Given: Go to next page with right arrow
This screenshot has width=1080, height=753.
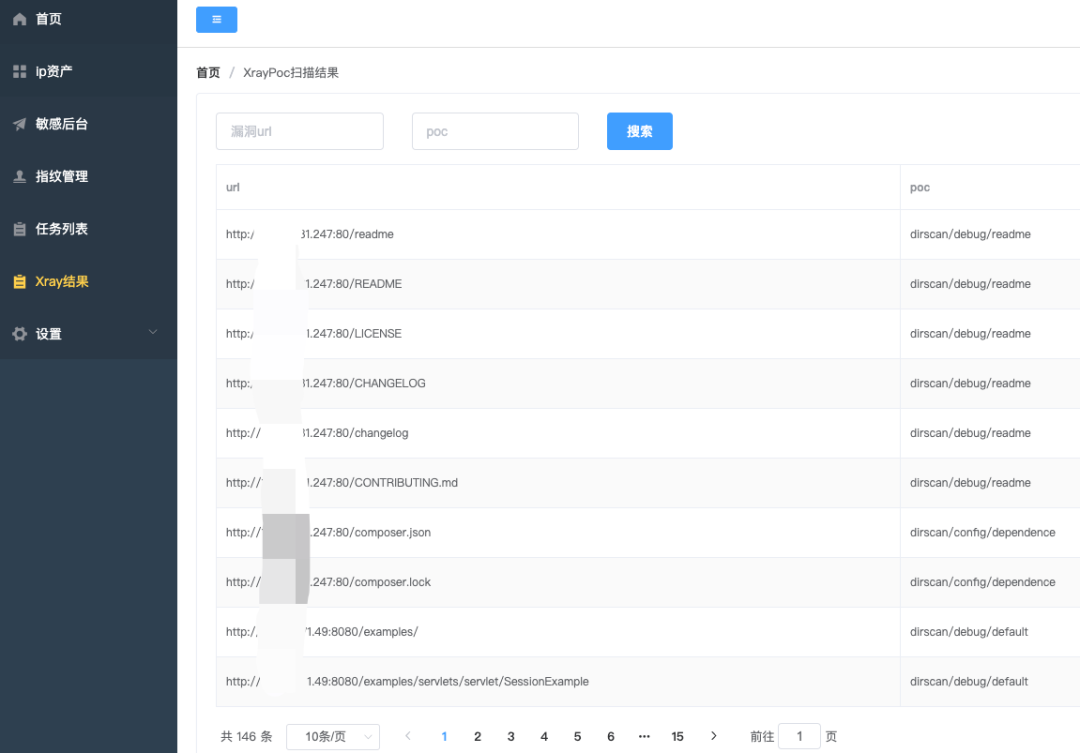Looking at the screenshot, I should tap(713, 736).
